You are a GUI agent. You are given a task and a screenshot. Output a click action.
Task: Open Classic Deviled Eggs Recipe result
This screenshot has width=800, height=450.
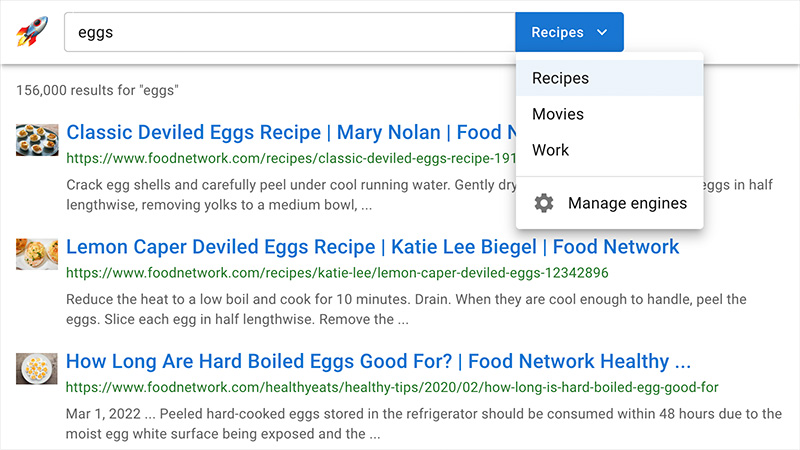[x=291, y=133]
